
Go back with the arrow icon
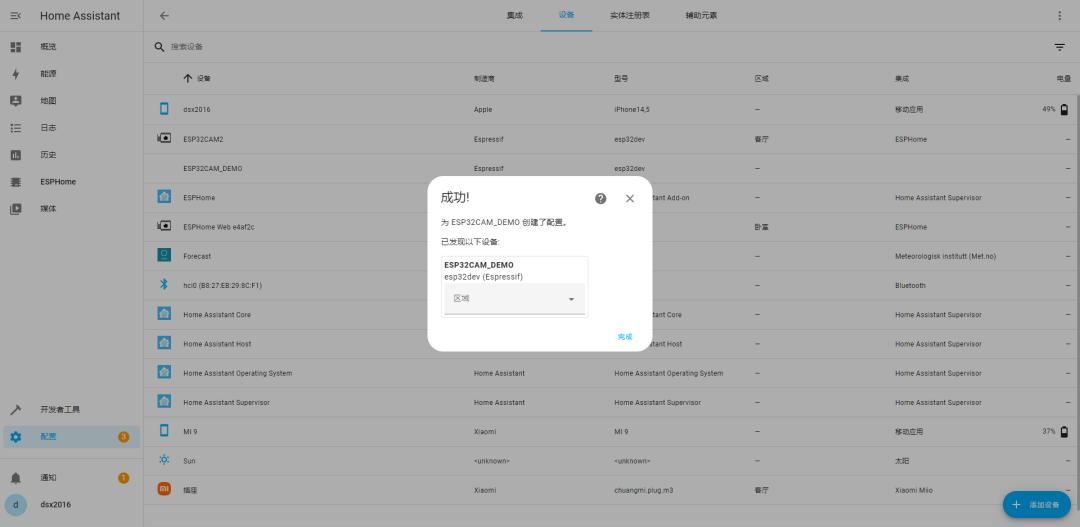click(x=164, y=16)
